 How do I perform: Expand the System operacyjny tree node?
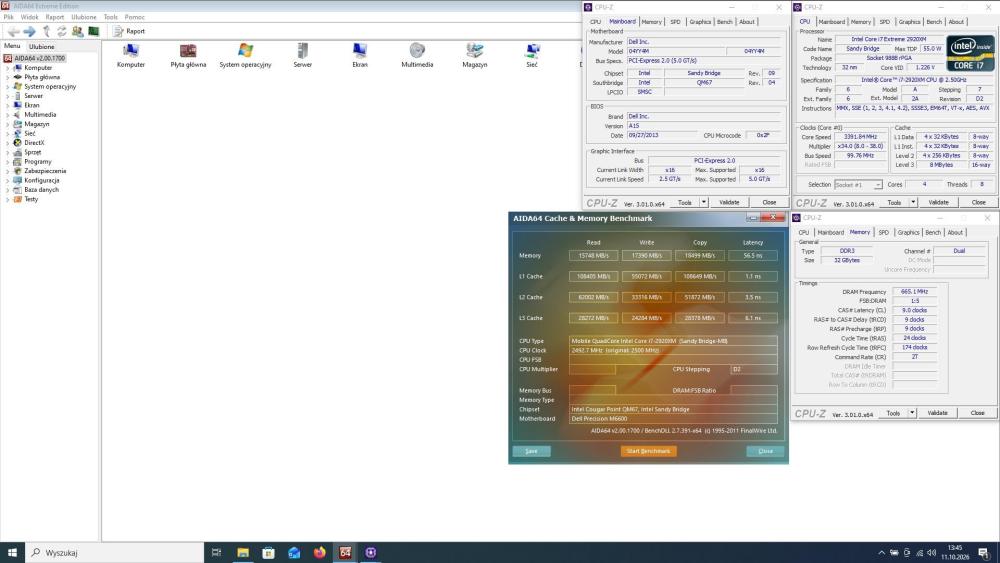8,87
